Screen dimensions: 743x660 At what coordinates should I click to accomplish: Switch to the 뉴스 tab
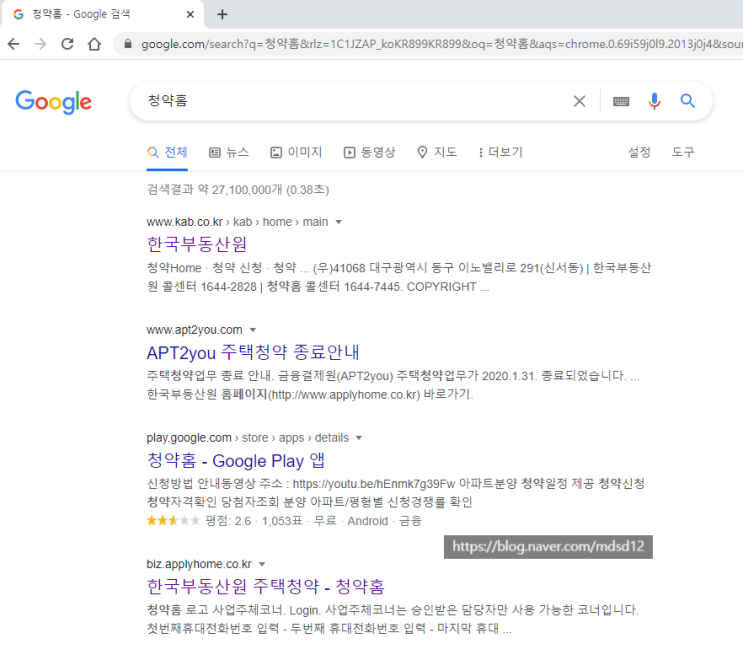[x=229, y=152]
